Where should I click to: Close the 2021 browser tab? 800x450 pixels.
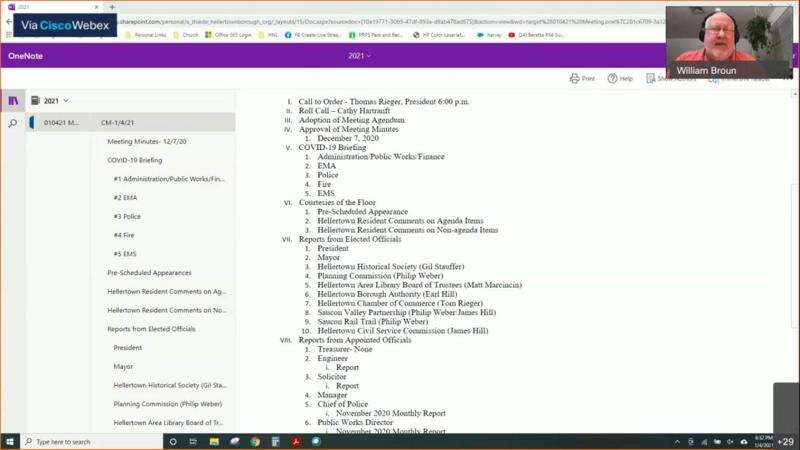[96, 7]
